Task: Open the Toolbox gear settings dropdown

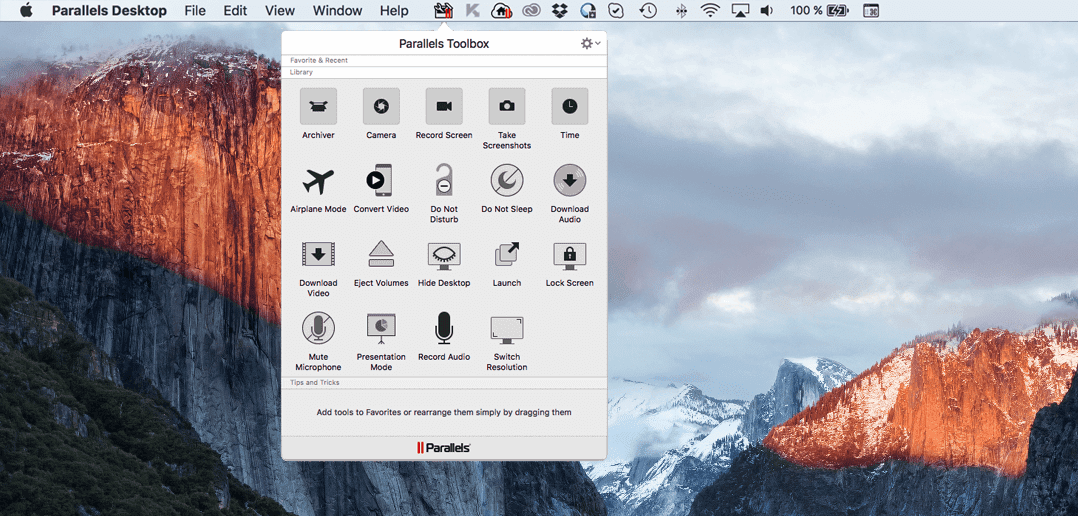Action: pos(590,43)
